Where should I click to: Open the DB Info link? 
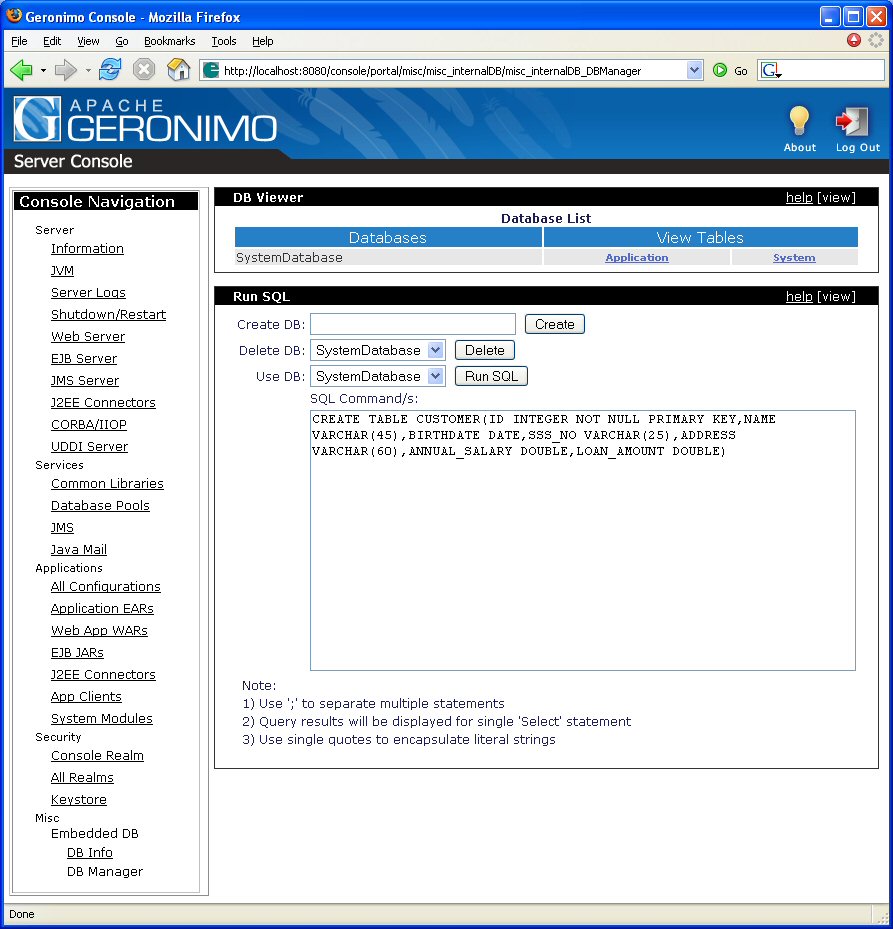pyautogui.click(x=89, y=852)
